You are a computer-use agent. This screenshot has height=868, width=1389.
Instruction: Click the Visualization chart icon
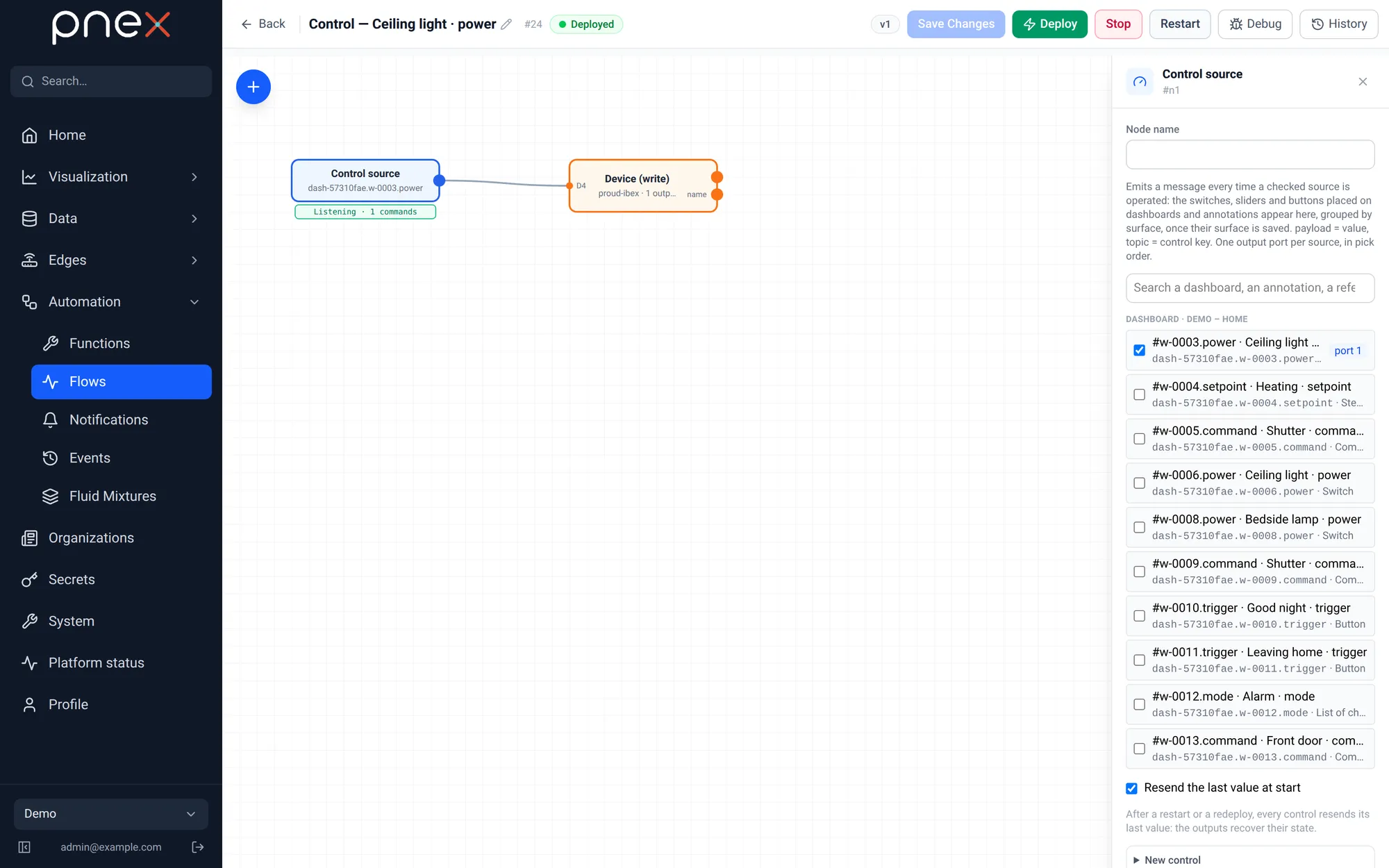tap(29, 177)
